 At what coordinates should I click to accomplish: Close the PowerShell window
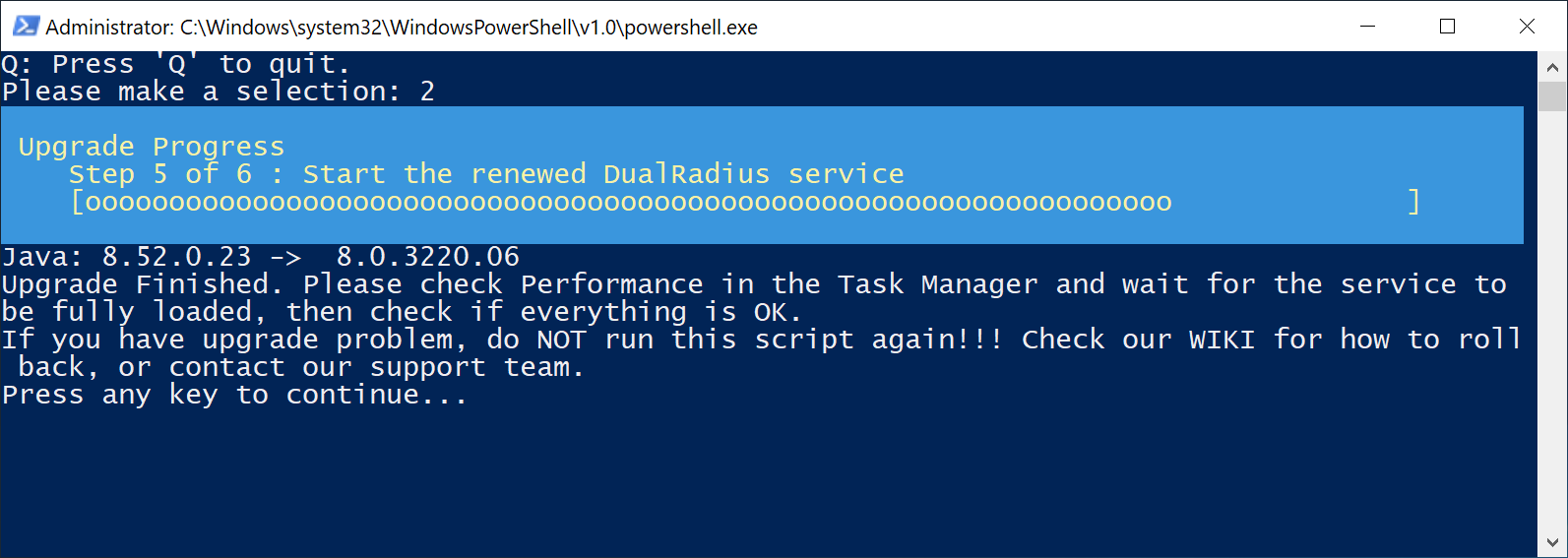click(x=1527, y=27)
